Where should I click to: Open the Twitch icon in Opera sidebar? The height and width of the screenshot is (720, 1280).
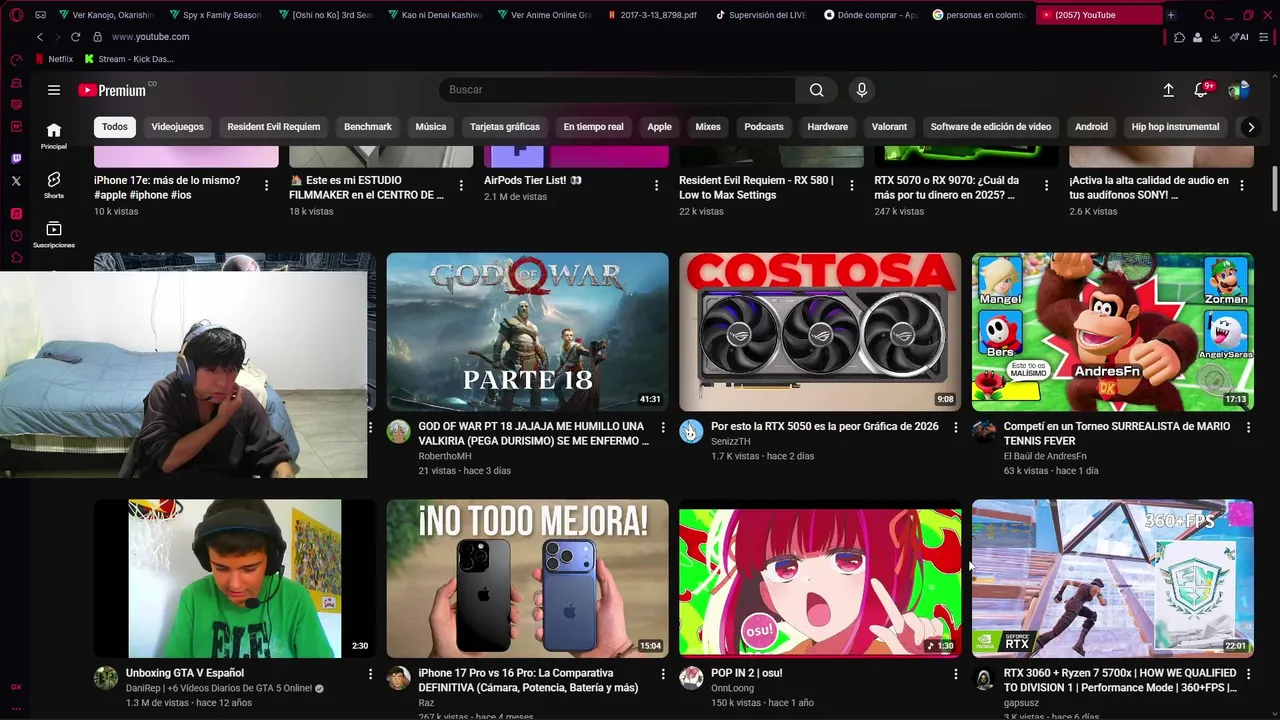[x=16, y=159]
